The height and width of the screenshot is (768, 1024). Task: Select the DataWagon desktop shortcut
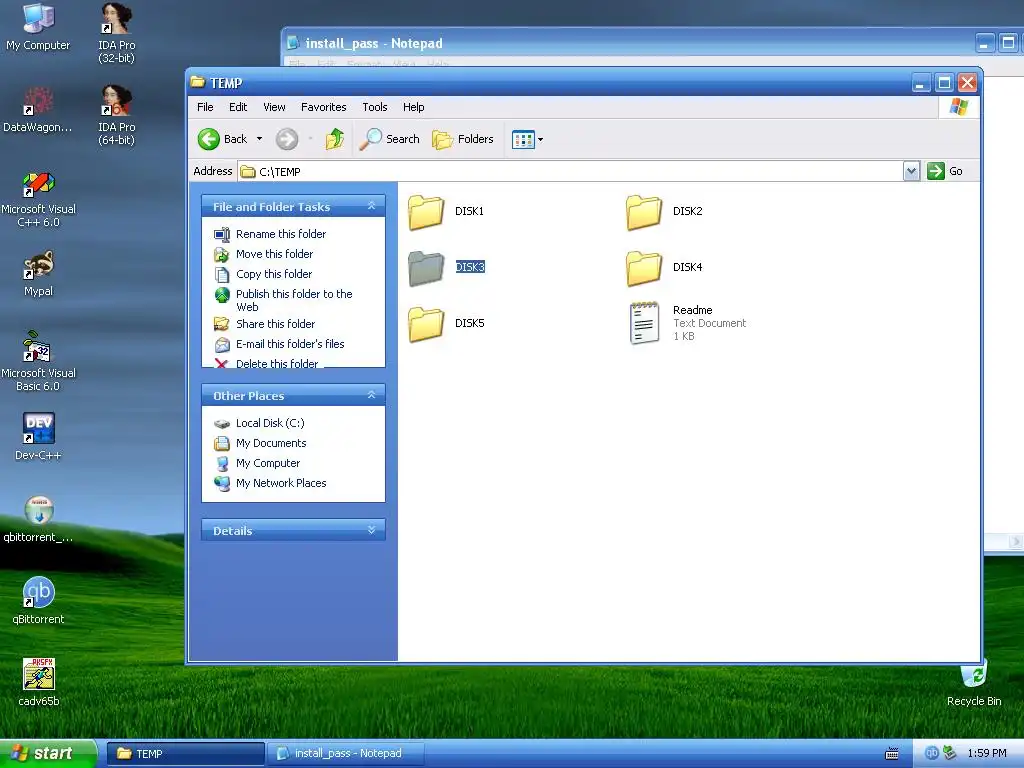pyautogui.click(x=38, y=110)
